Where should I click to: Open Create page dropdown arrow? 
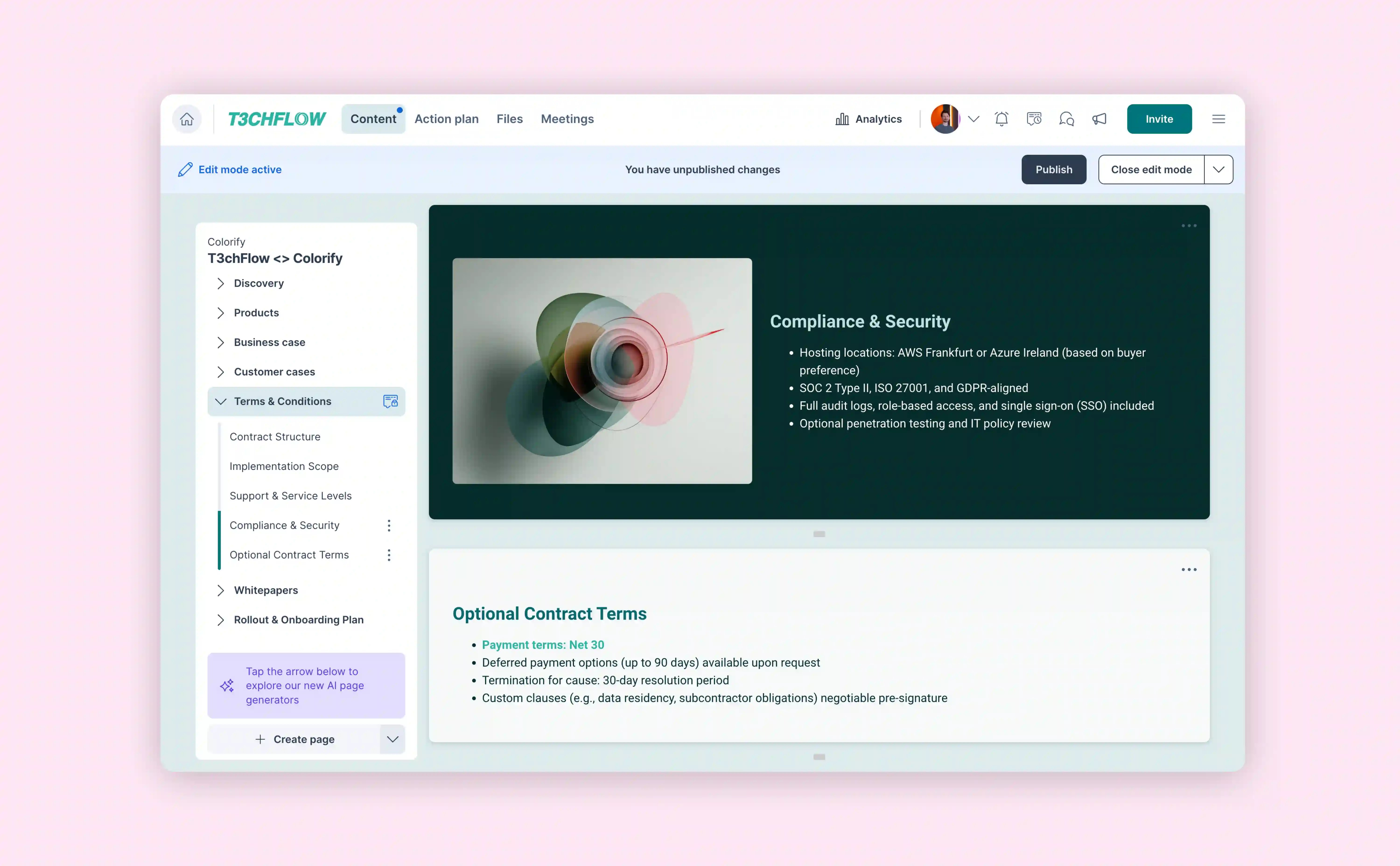click(392, 739)
